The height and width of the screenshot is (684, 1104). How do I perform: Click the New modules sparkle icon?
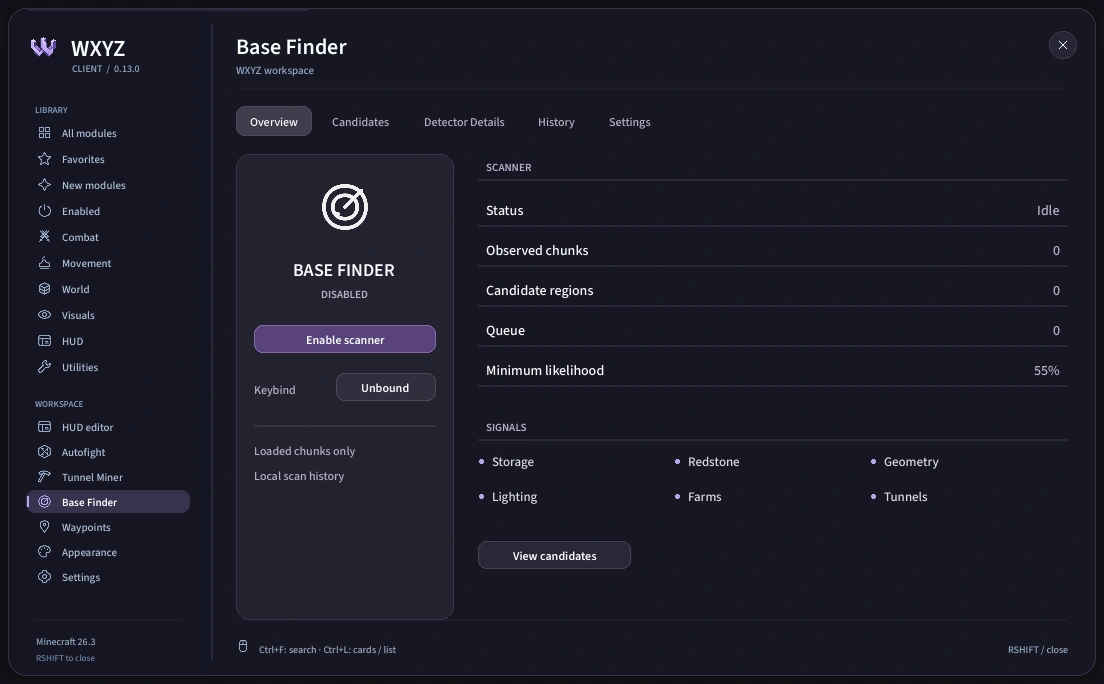44,185
